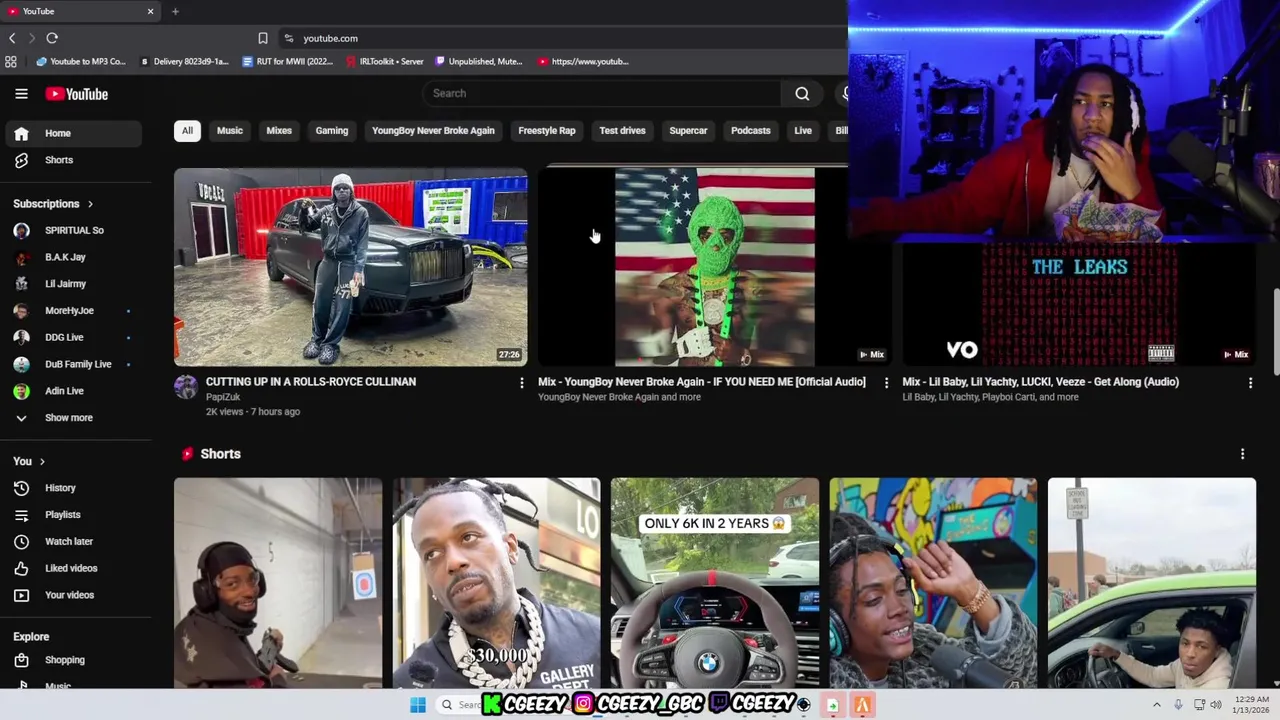Click the search magnifier button
The width and height of the screenshot is (1280, 720).
[x=802, y=94]
